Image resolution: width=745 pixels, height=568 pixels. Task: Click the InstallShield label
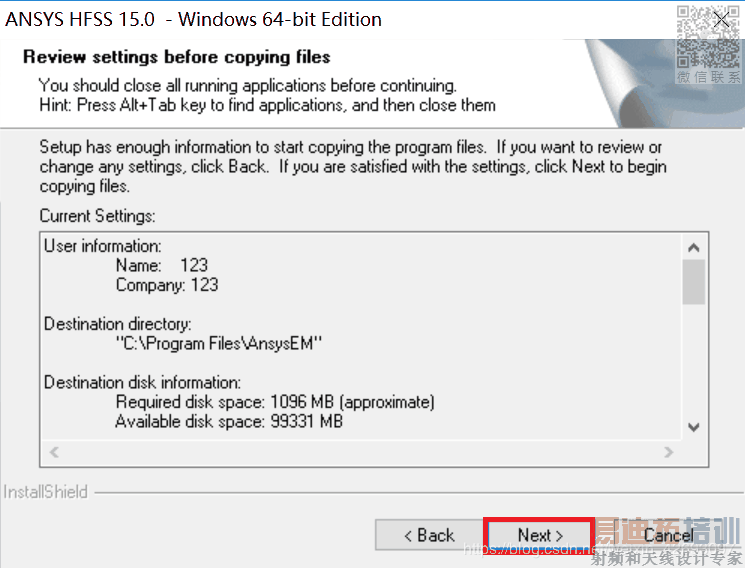(46, 492)
